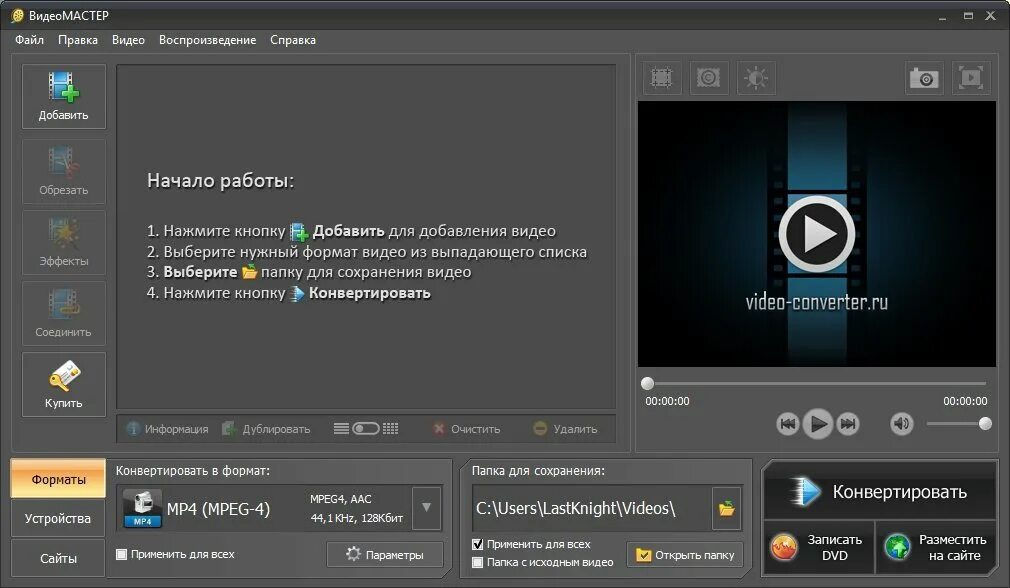This screenshot has height=588, width=1010.
Task: Mute audio with the speaker icon
Action: point(902,424)
